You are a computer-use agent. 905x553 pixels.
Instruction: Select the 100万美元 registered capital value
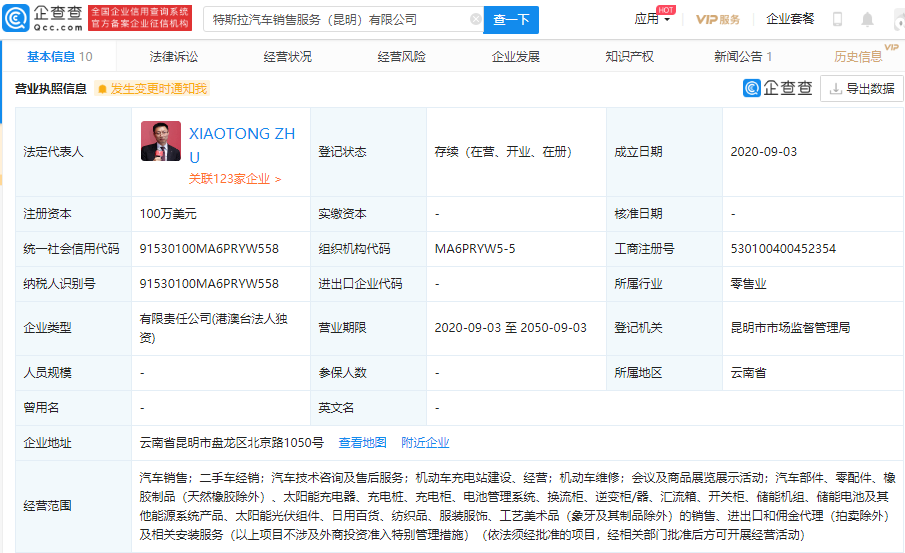click(x=168, y=214)
